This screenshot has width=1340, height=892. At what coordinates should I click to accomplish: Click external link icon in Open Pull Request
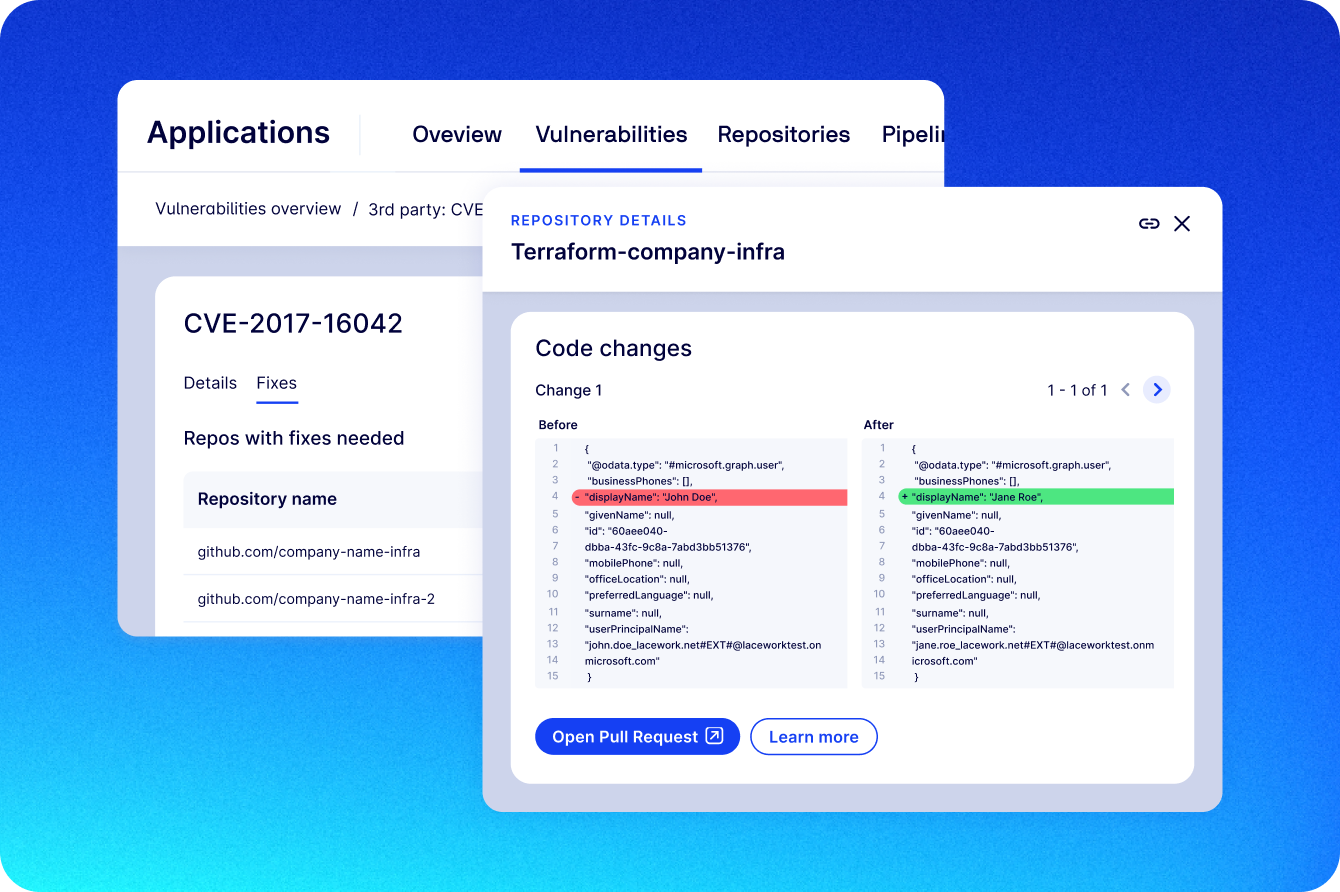pos(714,736)
